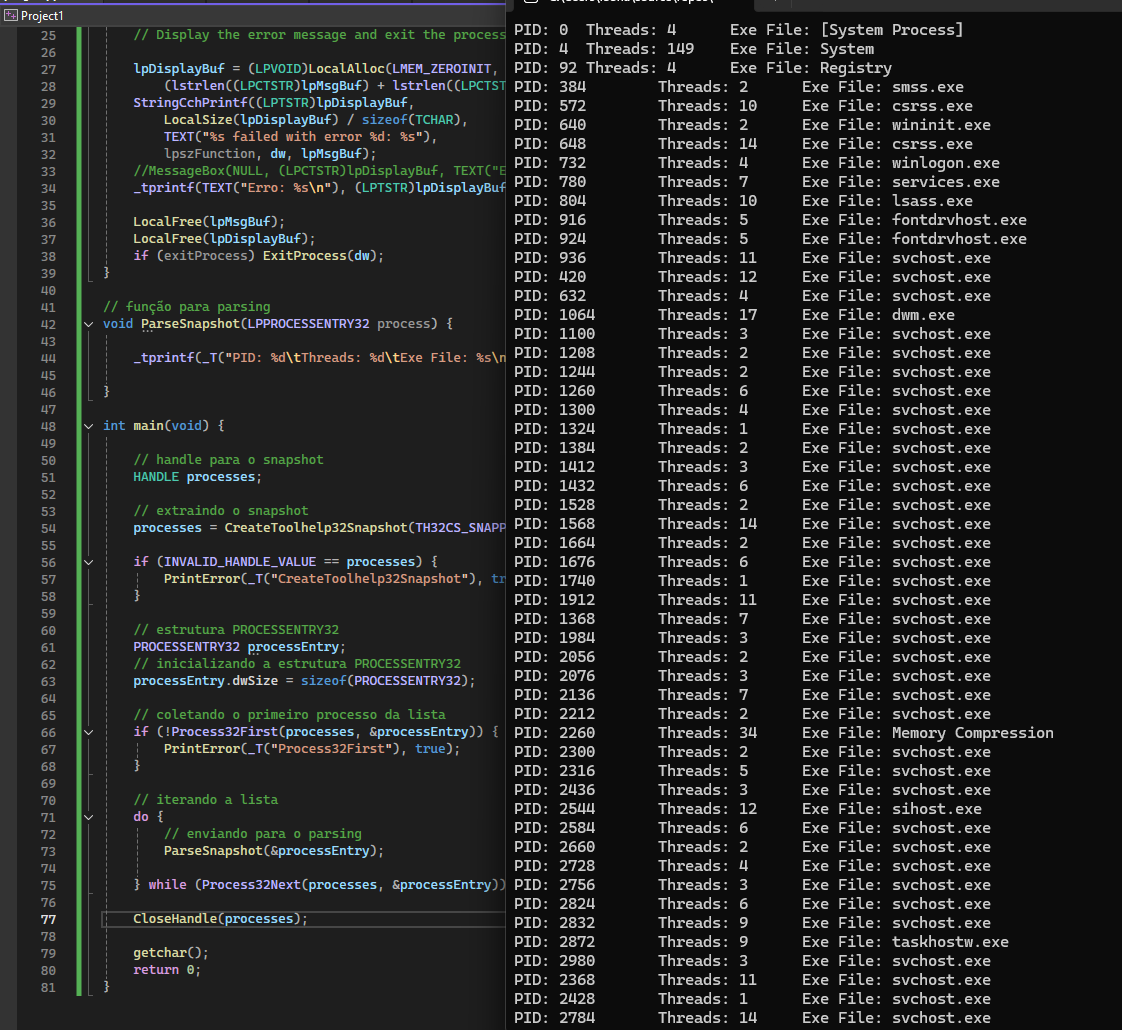
Task: Place cursor on CloseHandle(processes) line
Action: [220, 919]
